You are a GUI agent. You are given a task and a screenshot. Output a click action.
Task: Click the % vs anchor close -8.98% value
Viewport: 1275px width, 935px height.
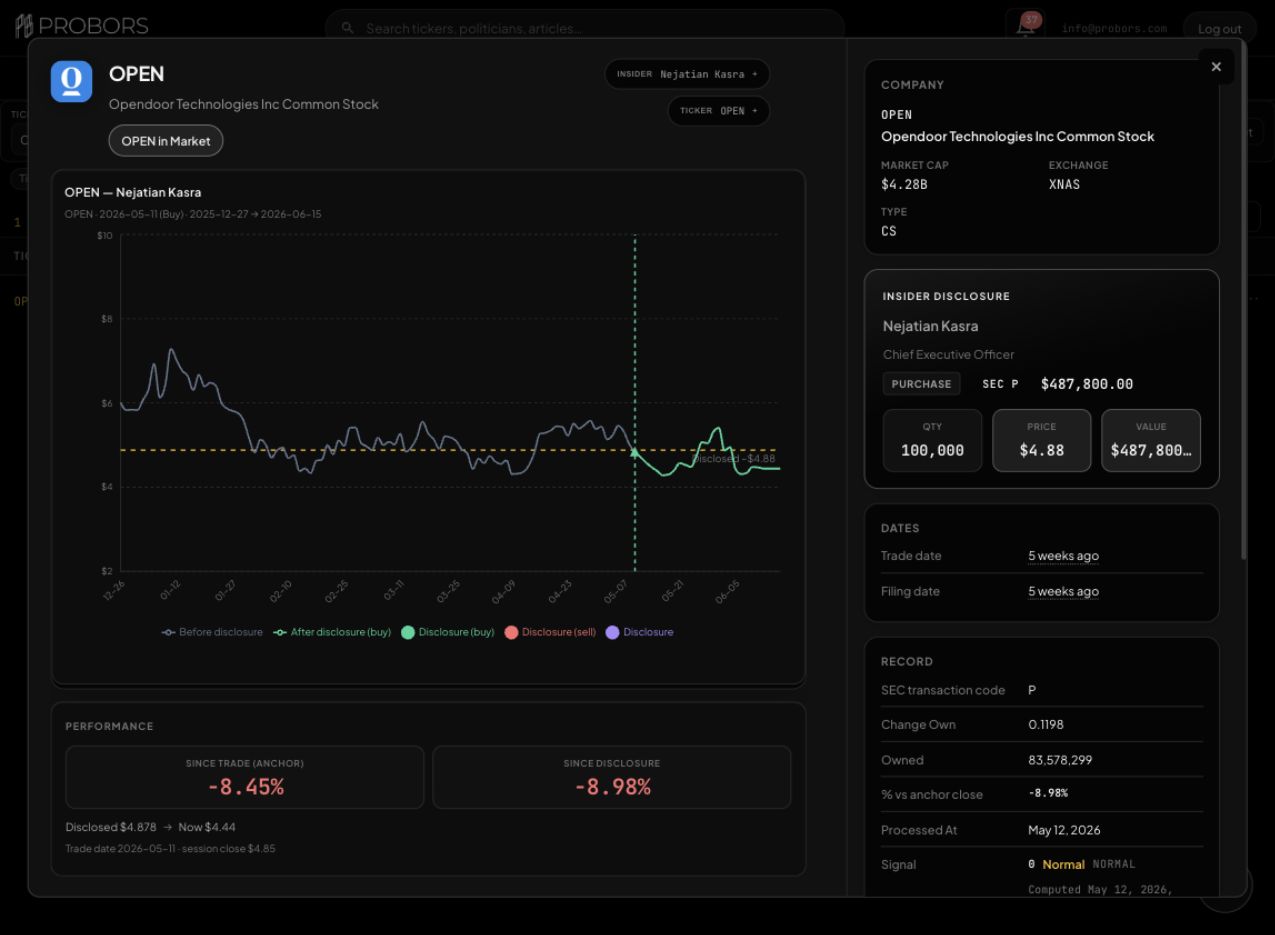click(1048, 793)
